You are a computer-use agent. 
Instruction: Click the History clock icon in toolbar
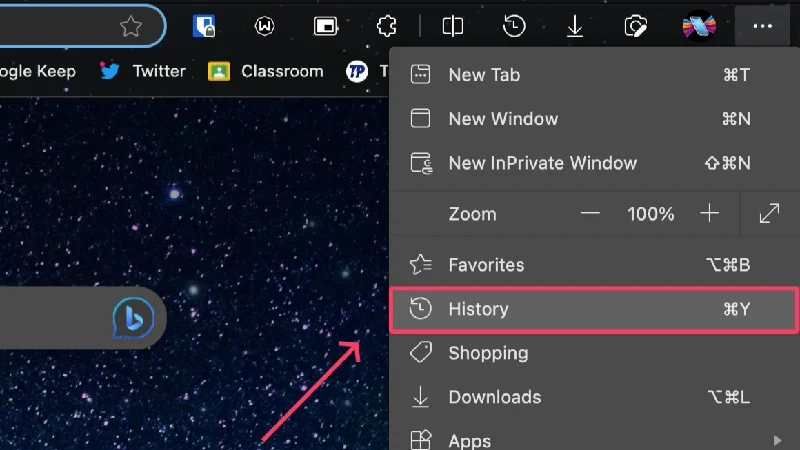514,26
